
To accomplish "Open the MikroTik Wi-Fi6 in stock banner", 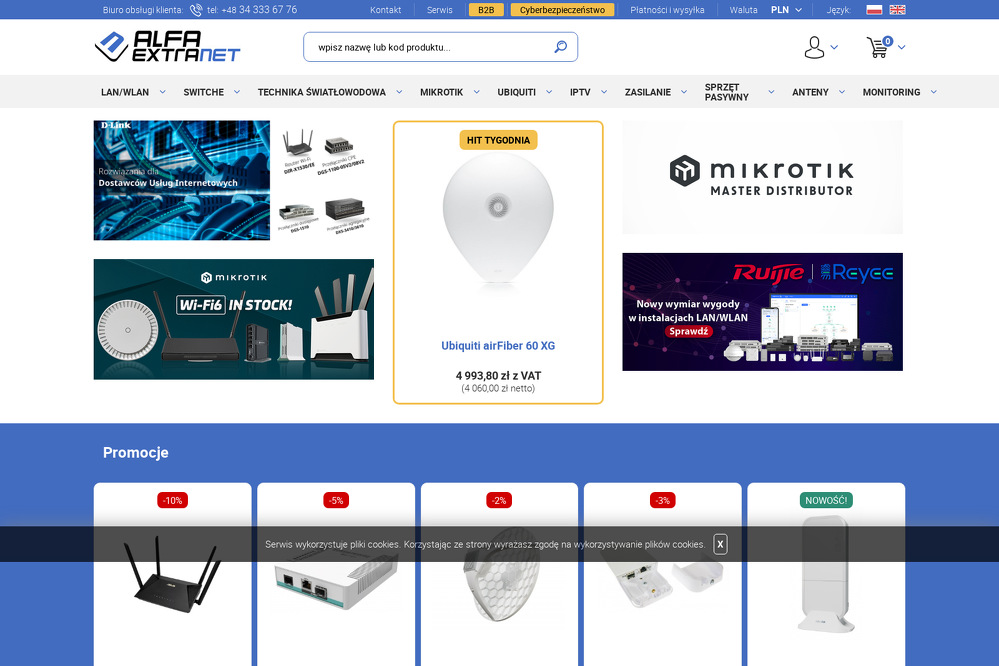I will pos(234,319).
